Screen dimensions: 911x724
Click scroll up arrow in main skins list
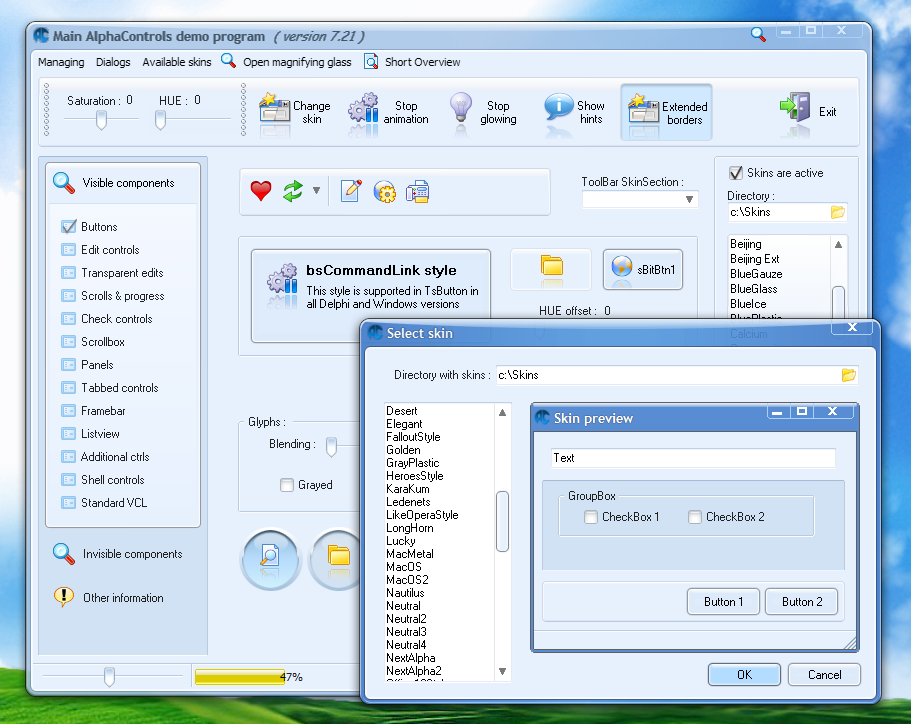(838, 245)
